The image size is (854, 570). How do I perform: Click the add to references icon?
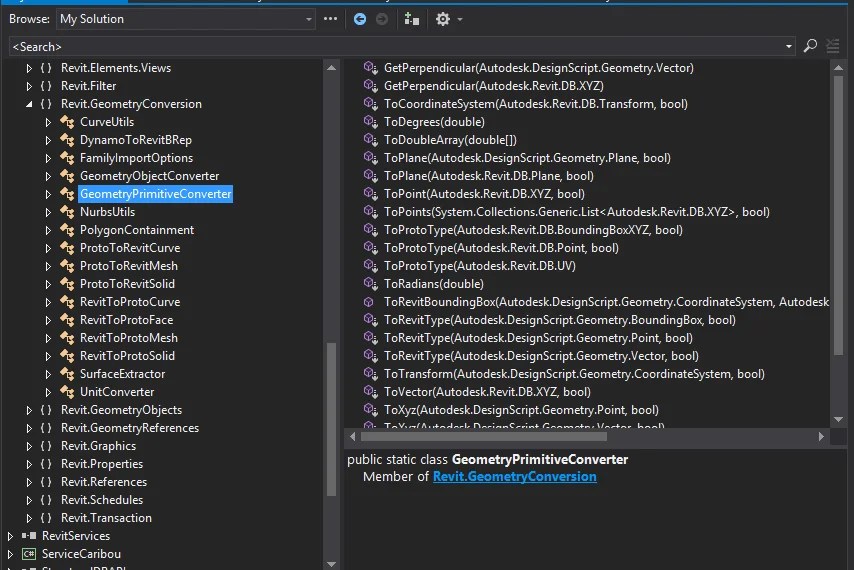[412, 20]
